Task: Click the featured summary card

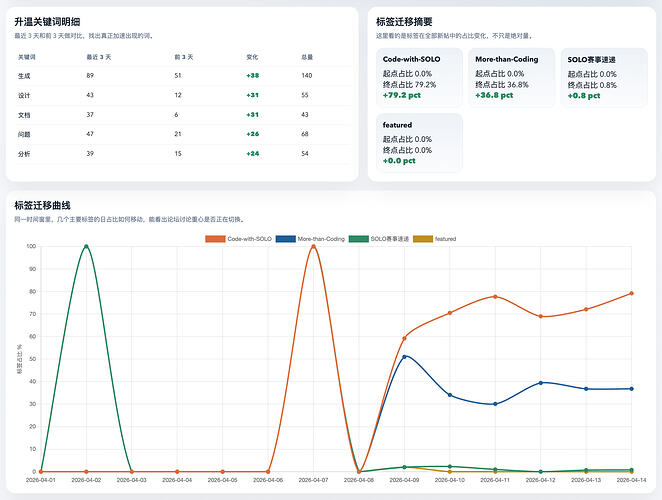Action: click(419, 143)
